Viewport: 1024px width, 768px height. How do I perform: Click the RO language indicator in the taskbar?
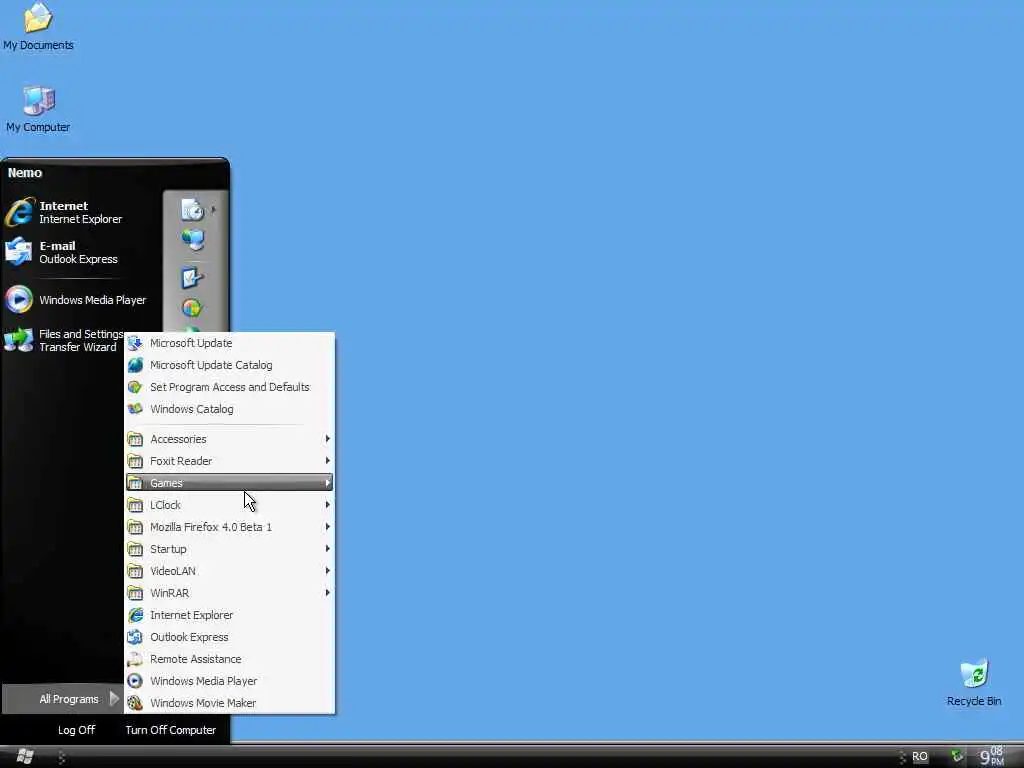tap(920, 756)
